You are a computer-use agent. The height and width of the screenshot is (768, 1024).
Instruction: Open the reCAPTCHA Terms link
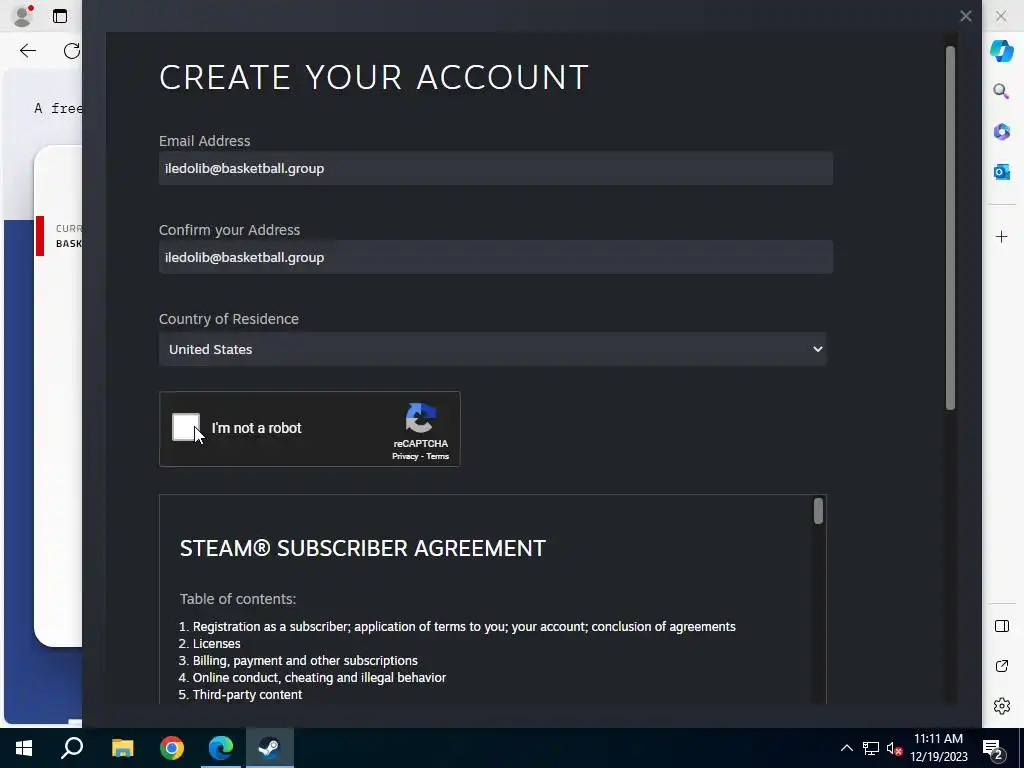[438, 456]
